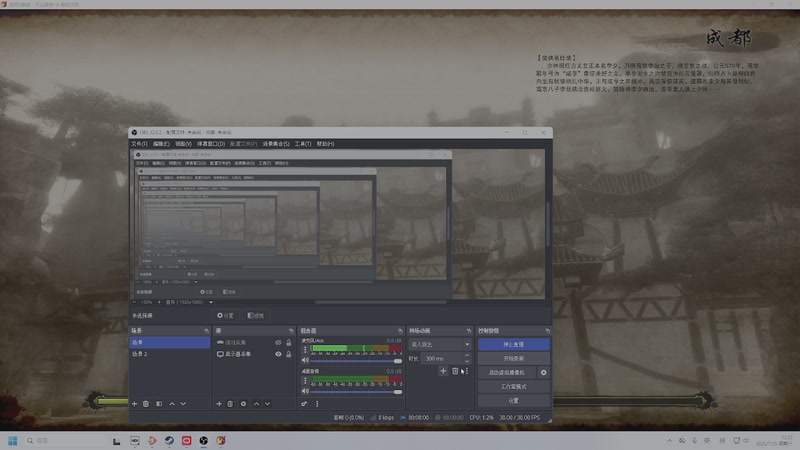The height and width of the screenshot is (450, 800).
Task: Click source toolbar Filters button
Action: (x=255, y=316)
